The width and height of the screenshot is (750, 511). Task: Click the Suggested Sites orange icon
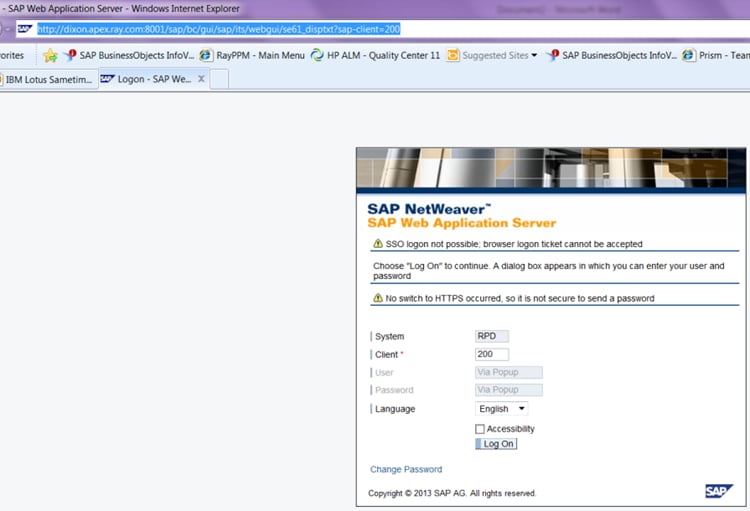point(452,56)
